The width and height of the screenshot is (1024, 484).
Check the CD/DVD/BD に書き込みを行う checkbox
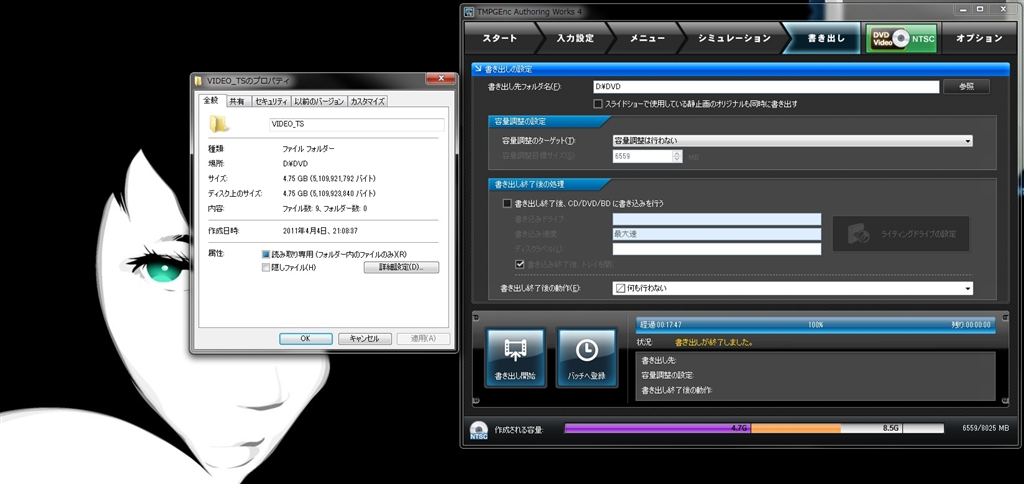[507, 203]
